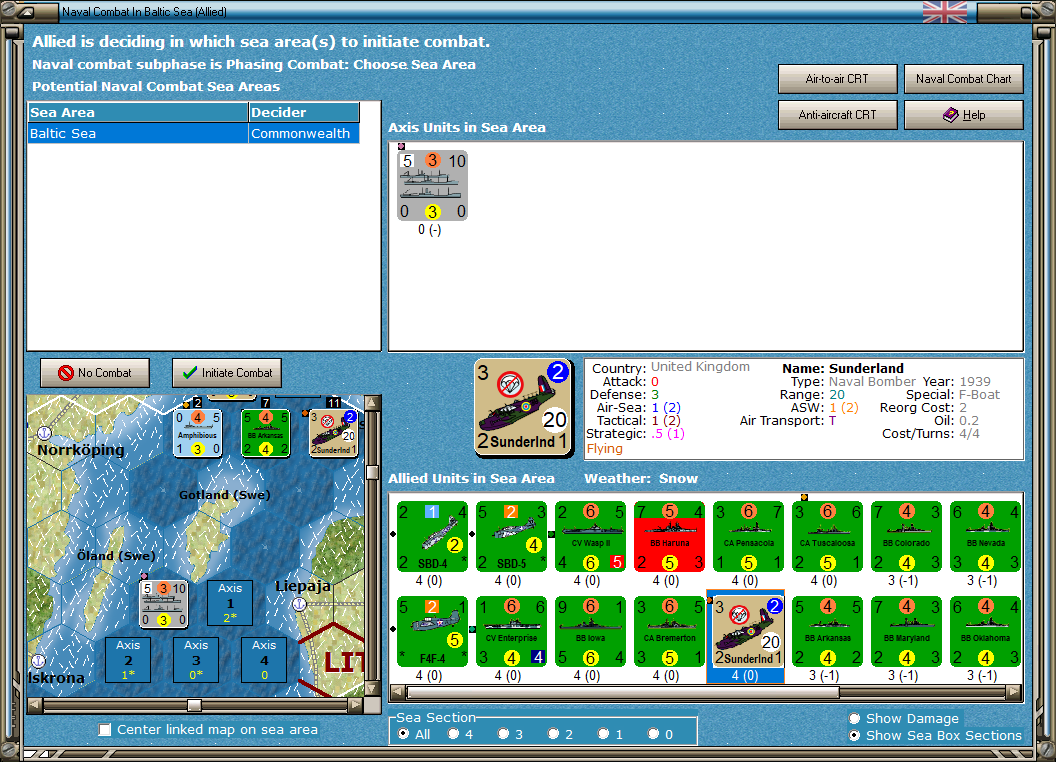
Task: Click the map vertical scrollbar thumb
Action: 372,472
